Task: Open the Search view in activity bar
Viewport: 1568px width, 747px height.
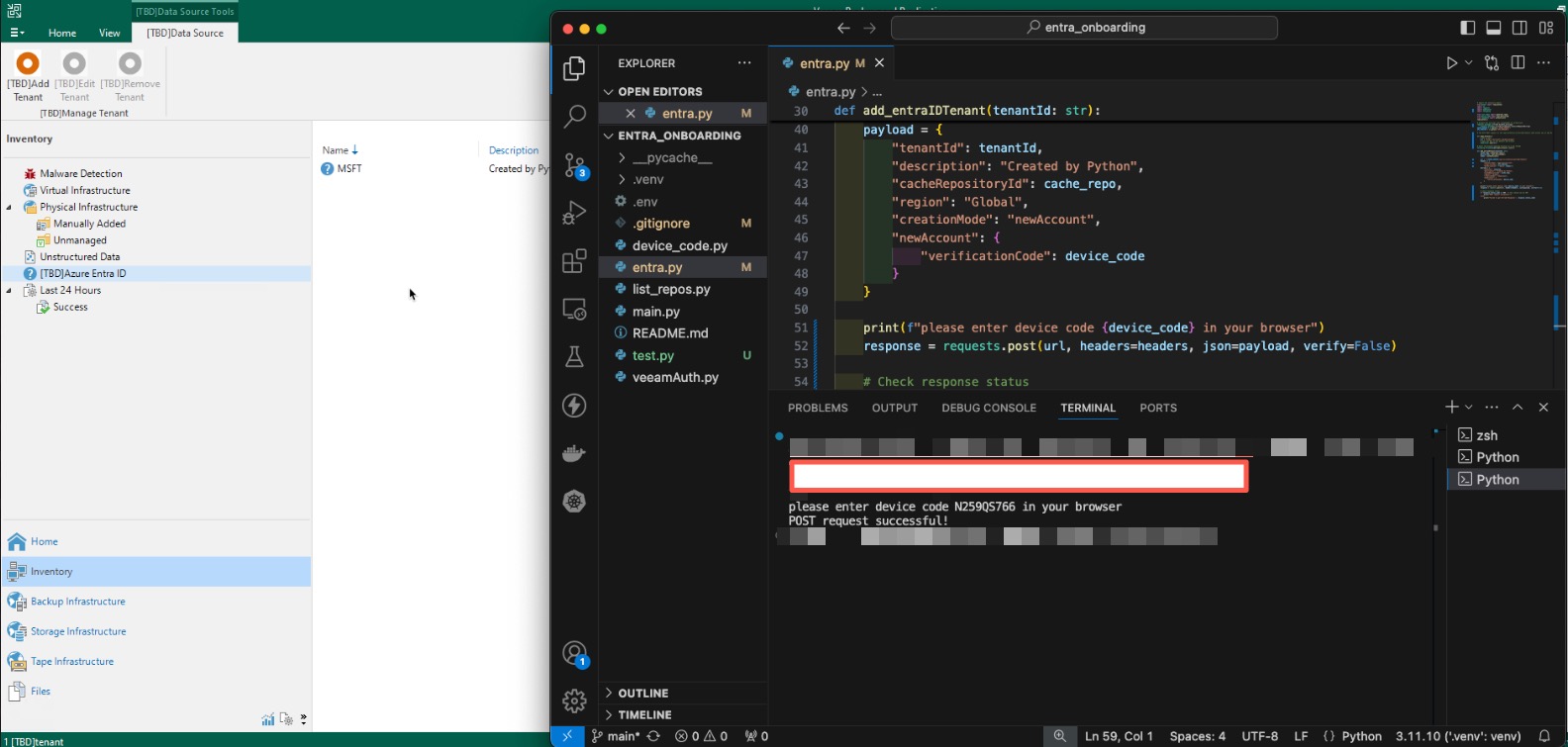Action: 574,117
